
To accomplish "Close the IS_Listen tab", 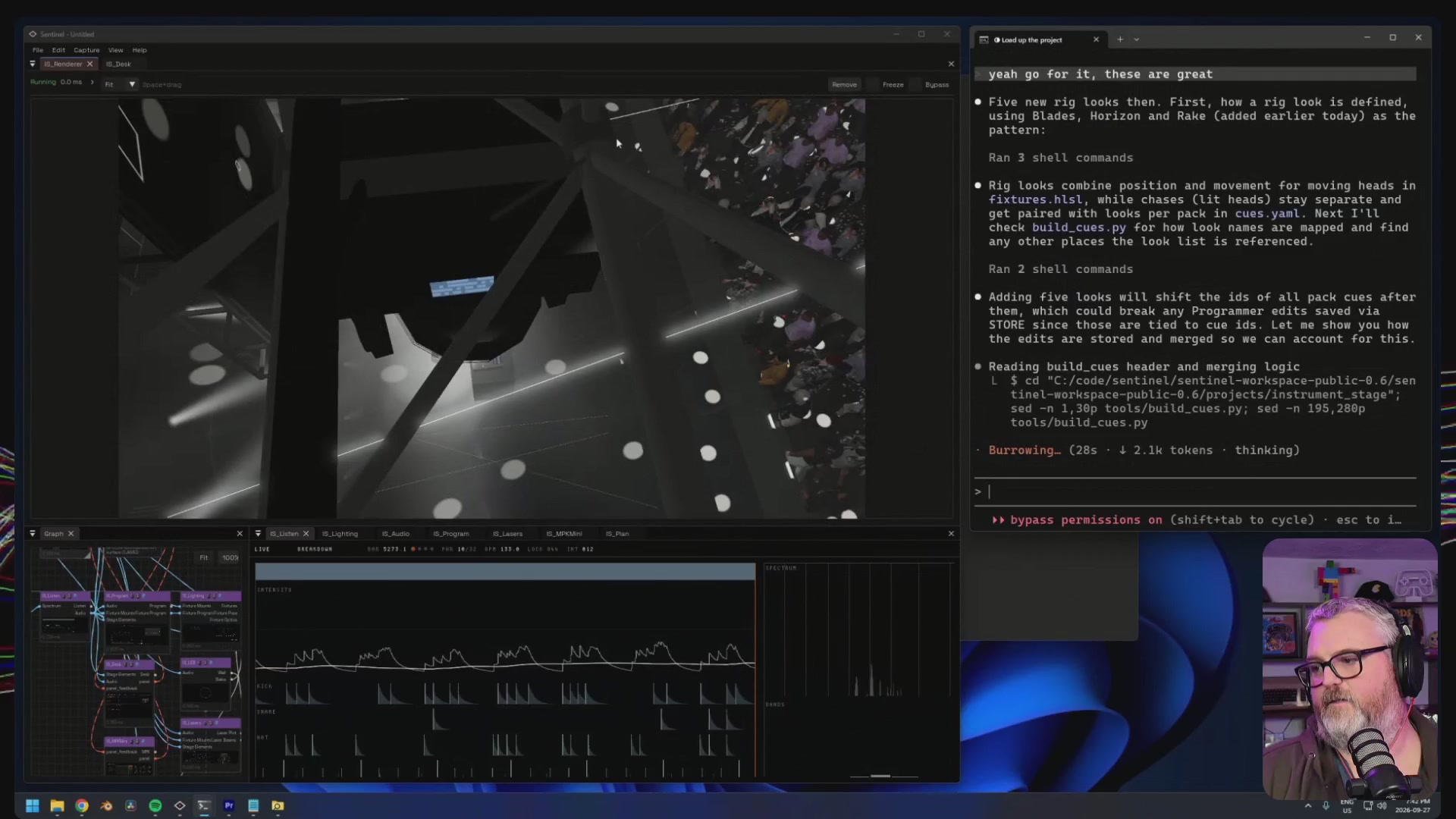I will [306, 534].
